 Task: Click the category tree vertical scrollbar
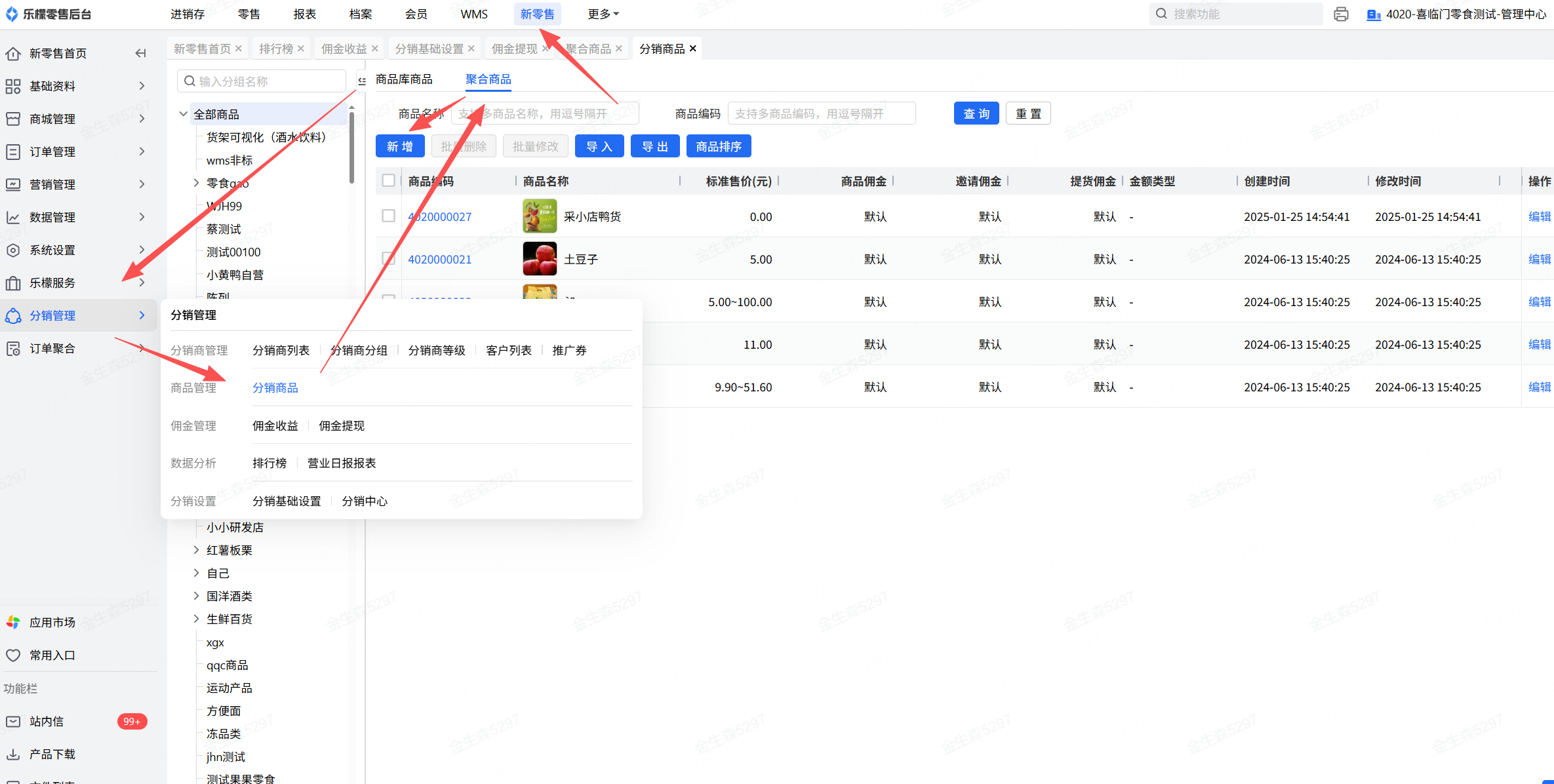[352, 147]
